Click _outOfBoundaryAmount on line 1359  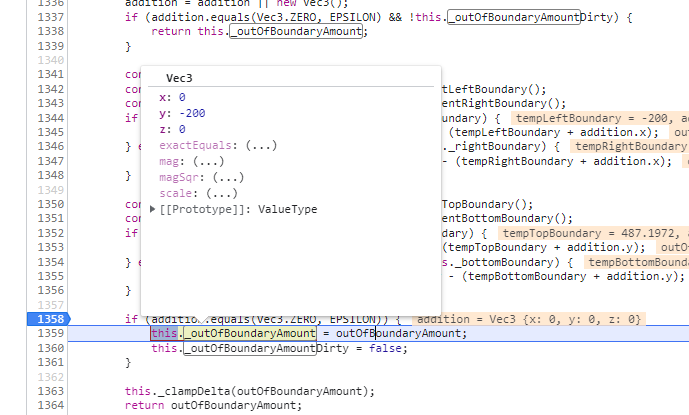point(250,333)
